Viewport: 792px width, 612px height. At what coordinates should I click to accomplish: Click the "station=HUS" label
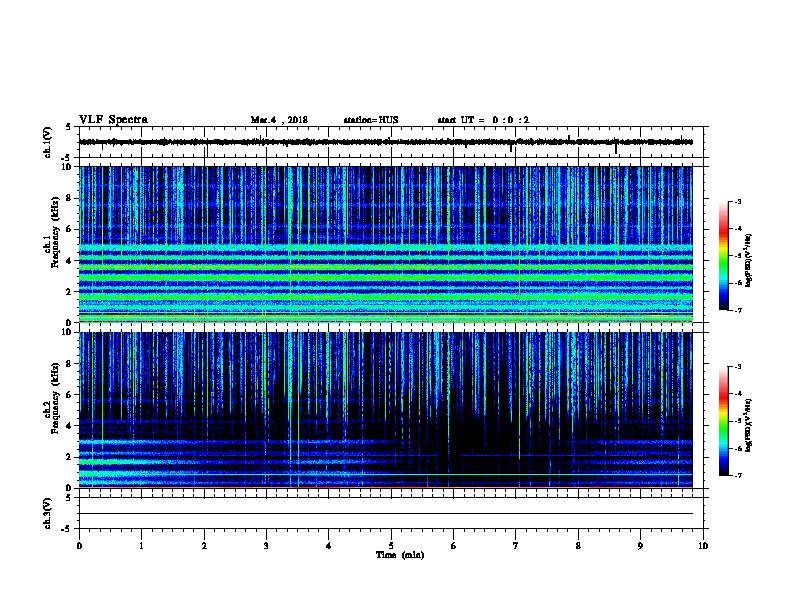click(x=371, y=120)
